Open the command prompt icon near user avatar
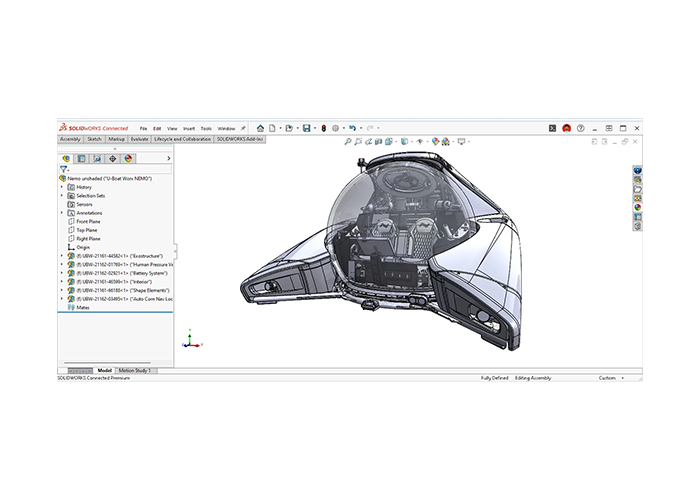Screen dimensions: 700x500 click(553, 128)
